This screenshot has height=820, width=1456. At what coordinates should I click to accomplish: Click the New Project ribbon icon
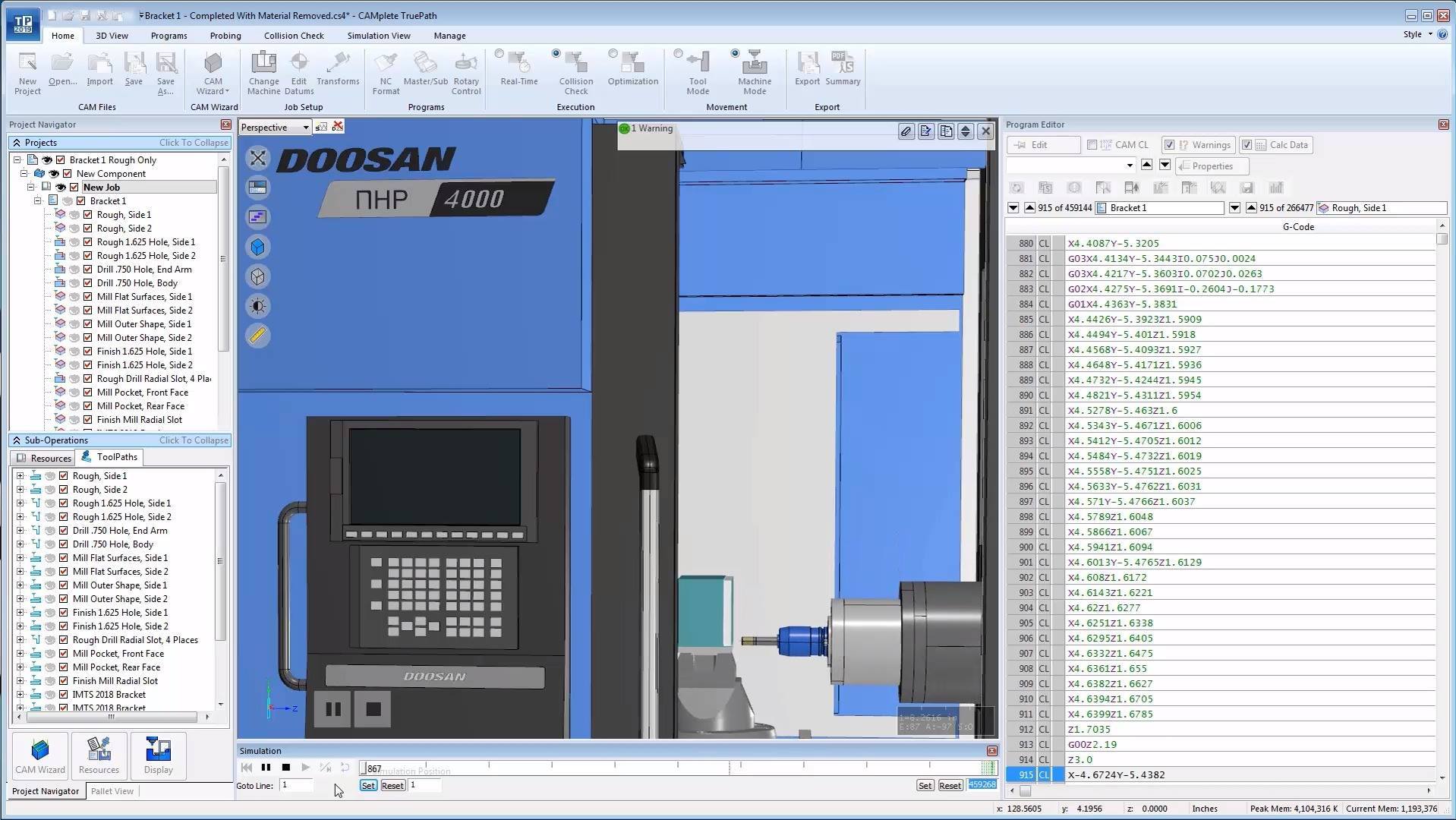[x=27, y=73]
